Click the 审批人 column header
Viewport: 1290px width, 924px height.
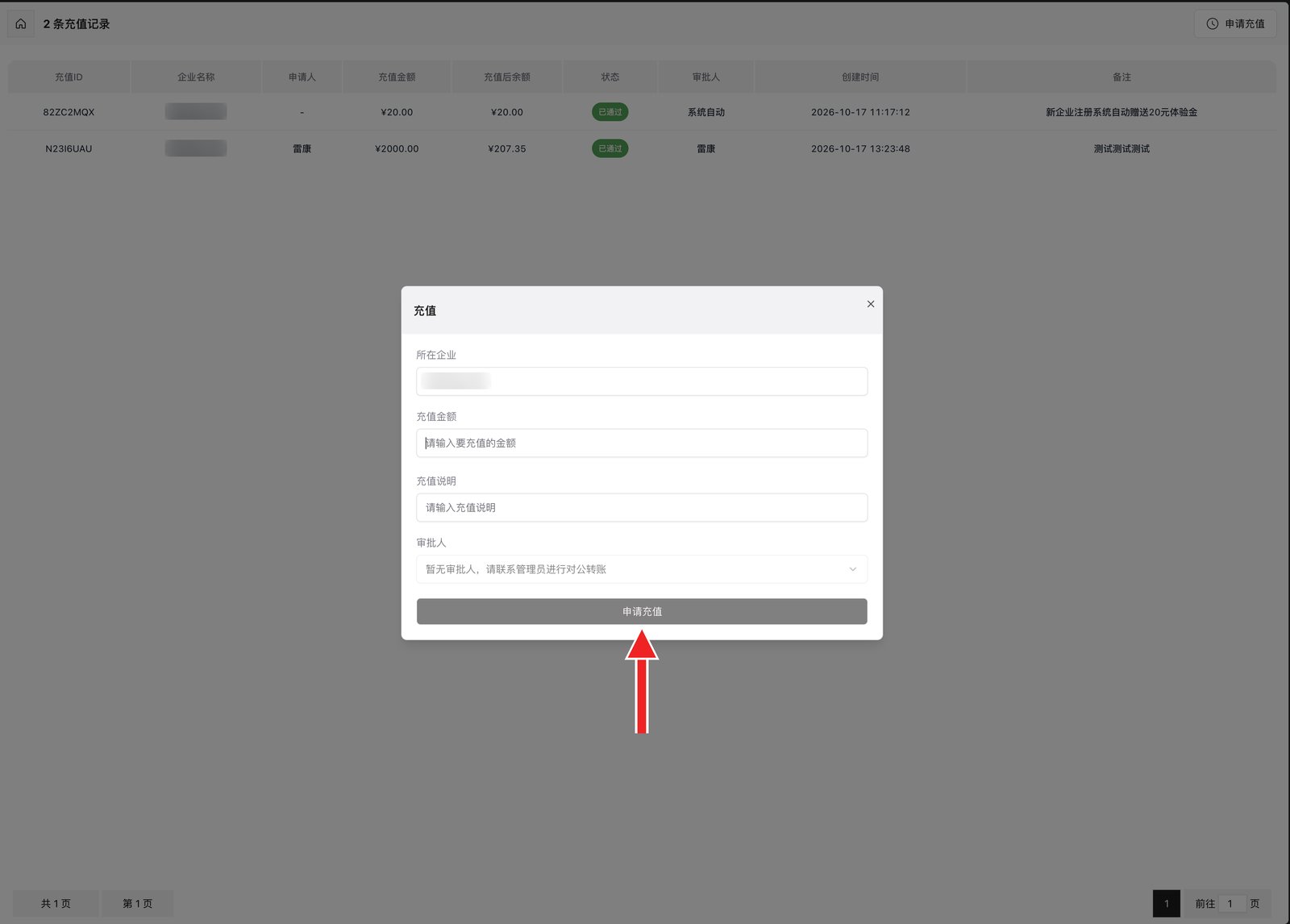[x=706, y=77]
